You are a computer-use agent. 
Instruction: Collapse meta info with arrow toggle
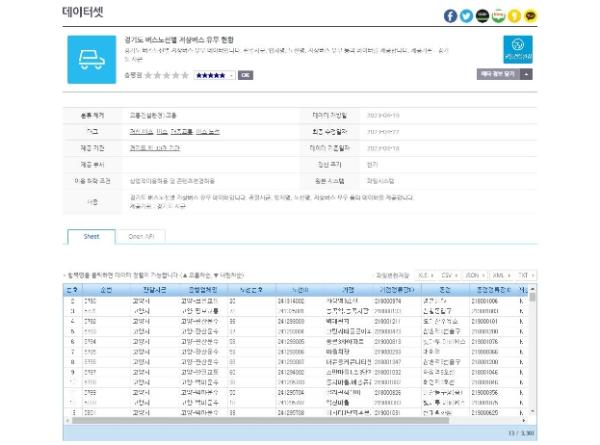point(526,74)
